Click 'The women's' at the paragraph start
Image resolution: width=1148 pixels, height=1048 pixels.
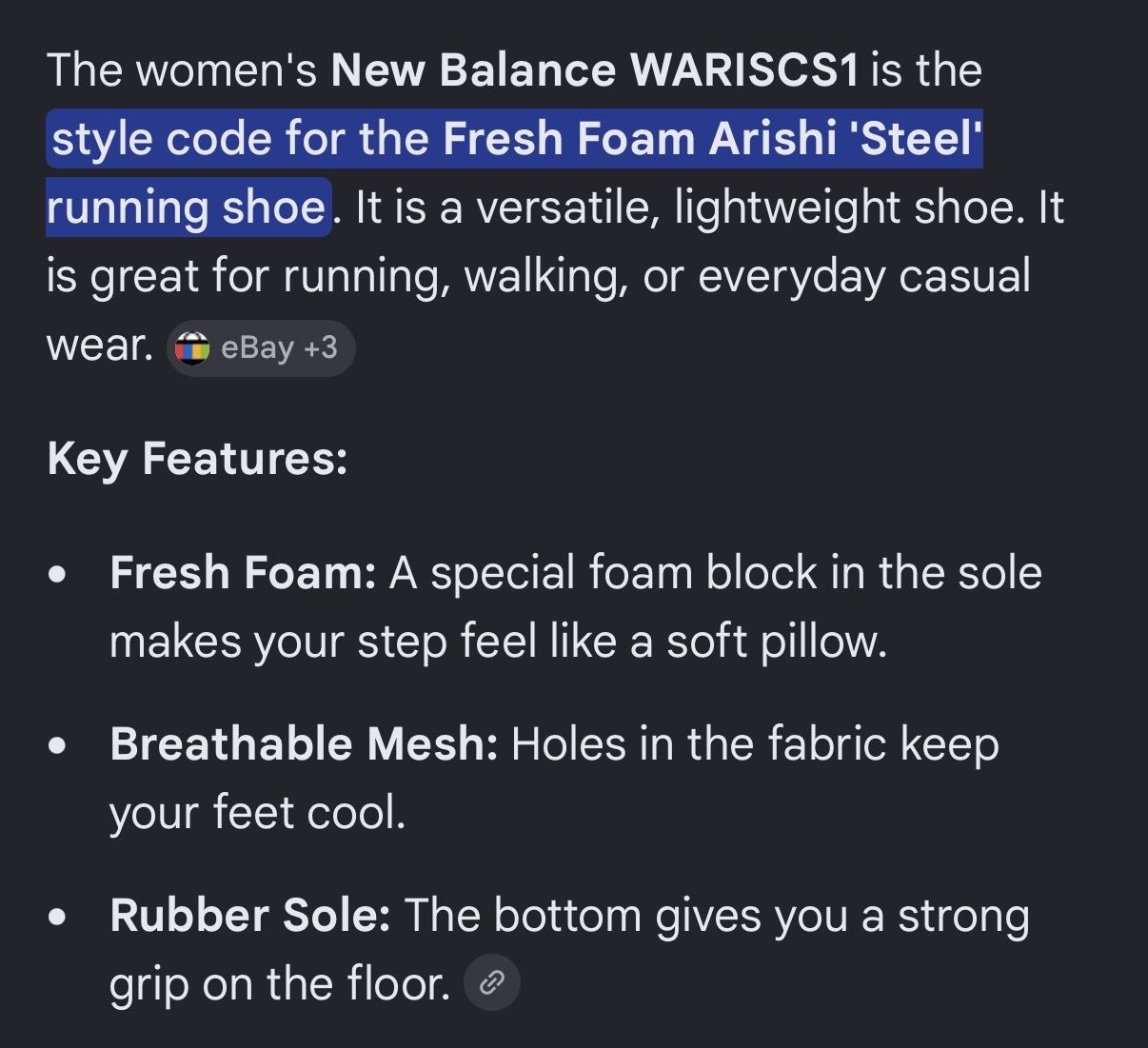tap(182, 70)
